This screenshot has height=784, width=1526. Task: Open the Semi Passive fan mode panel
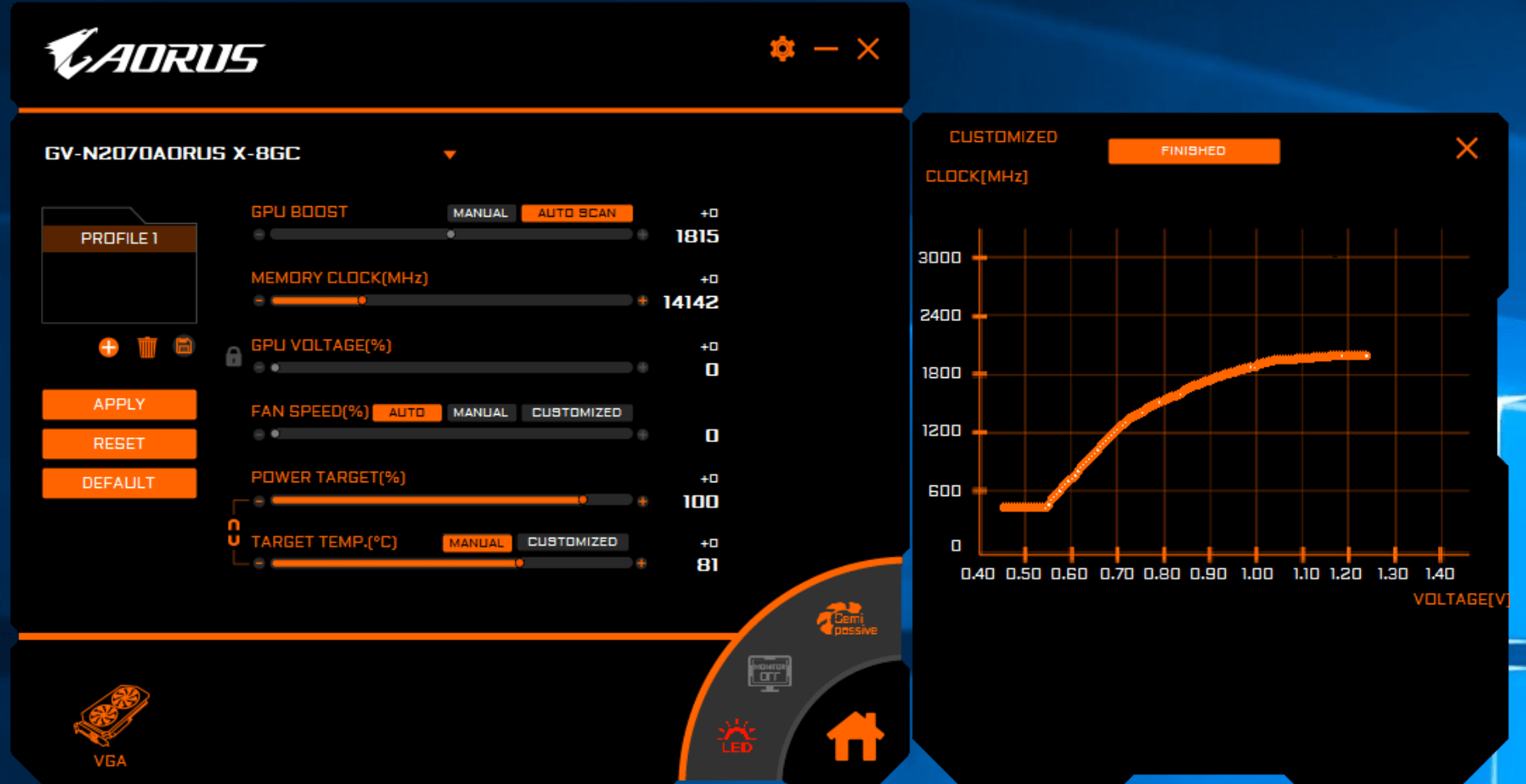point(848,616)
